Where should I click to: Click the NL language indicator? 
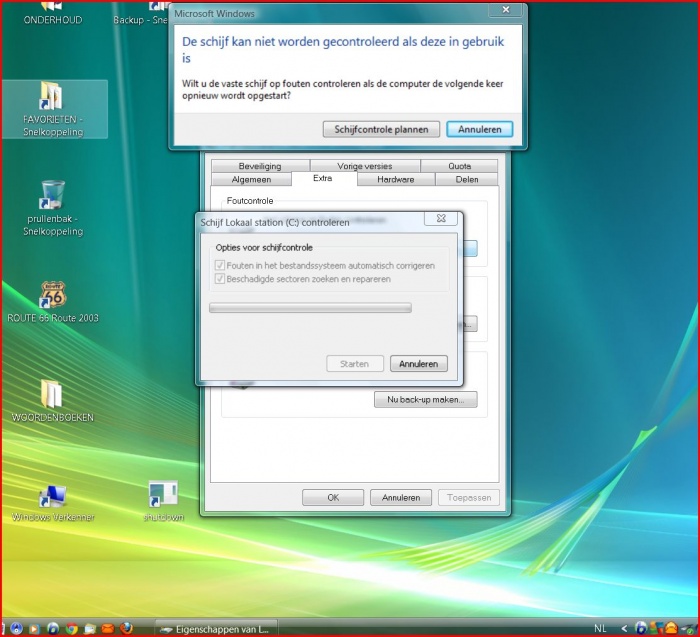click(600, 628)
